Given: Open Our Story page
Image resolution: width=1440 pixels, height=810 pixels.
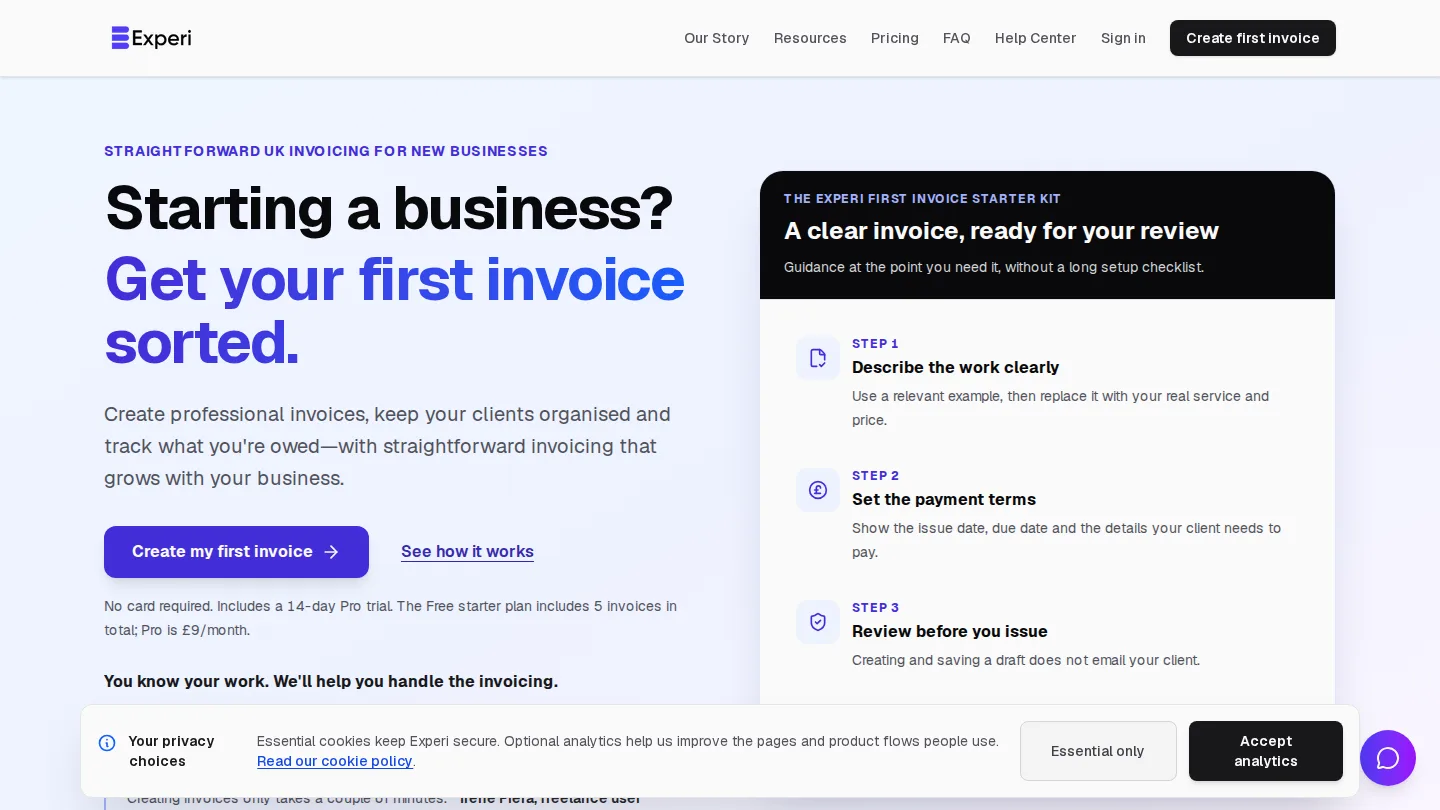Looking at the screenshot, I should tap(716, 38).
